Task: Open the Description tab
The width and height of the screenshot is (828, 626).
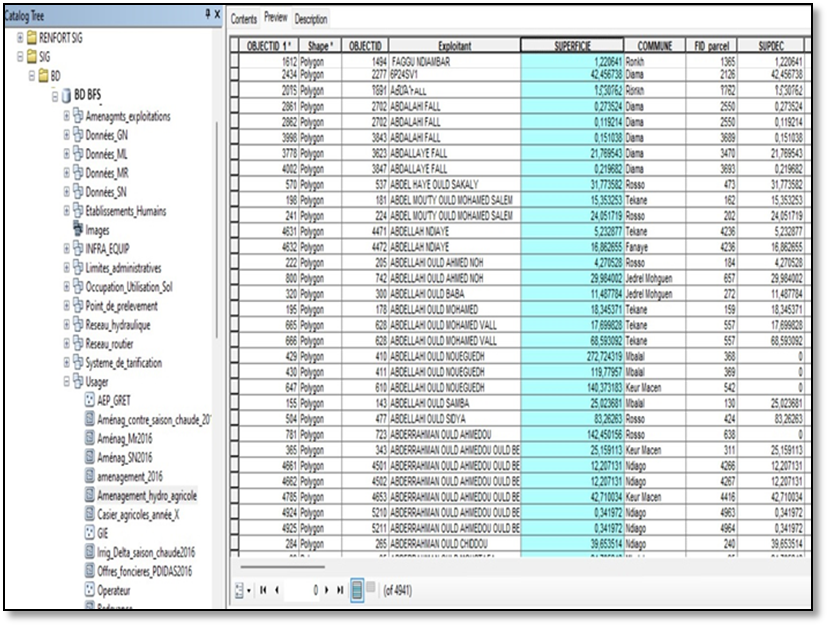Action: [x=310, y=19]
